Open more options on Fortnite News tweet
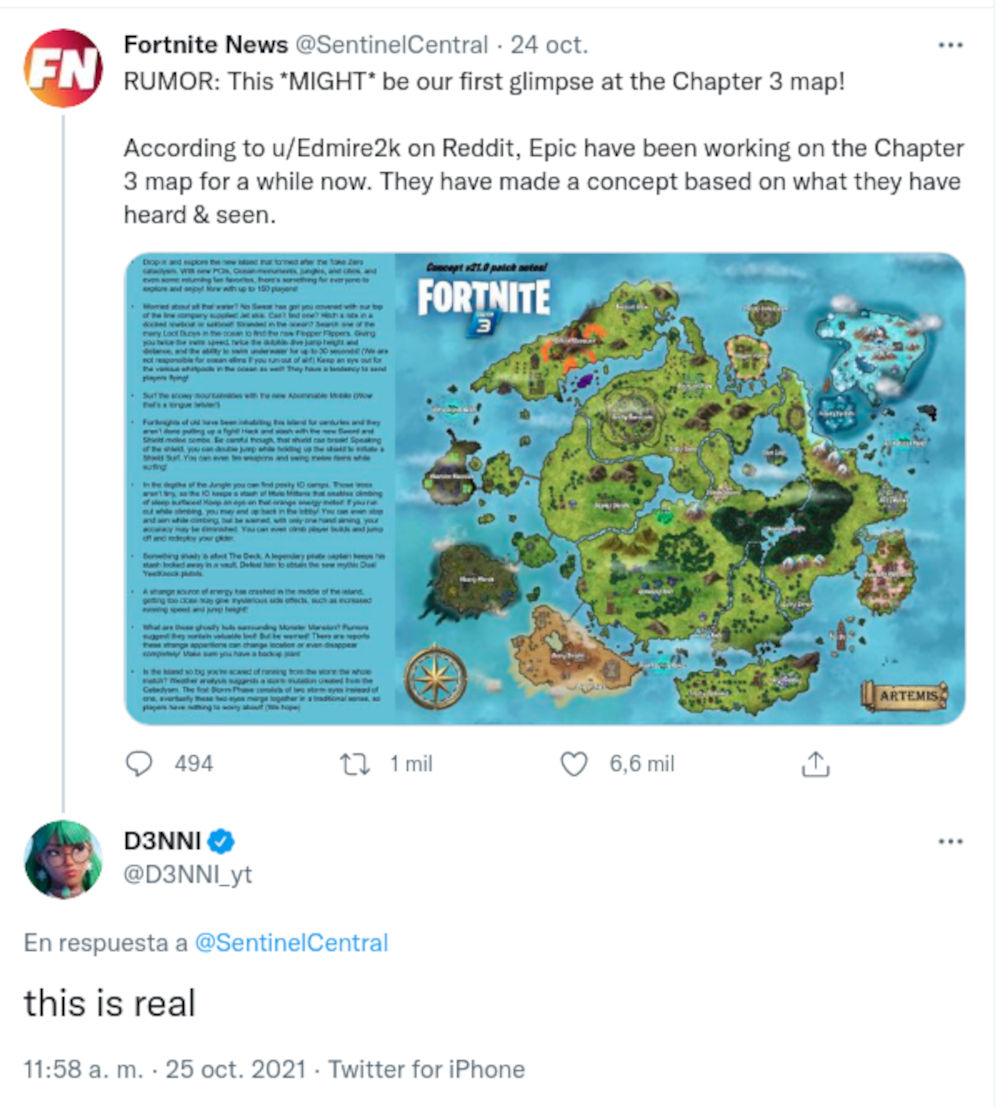The width and height of the screenshot is (1000, 1108). pos(949,45)
